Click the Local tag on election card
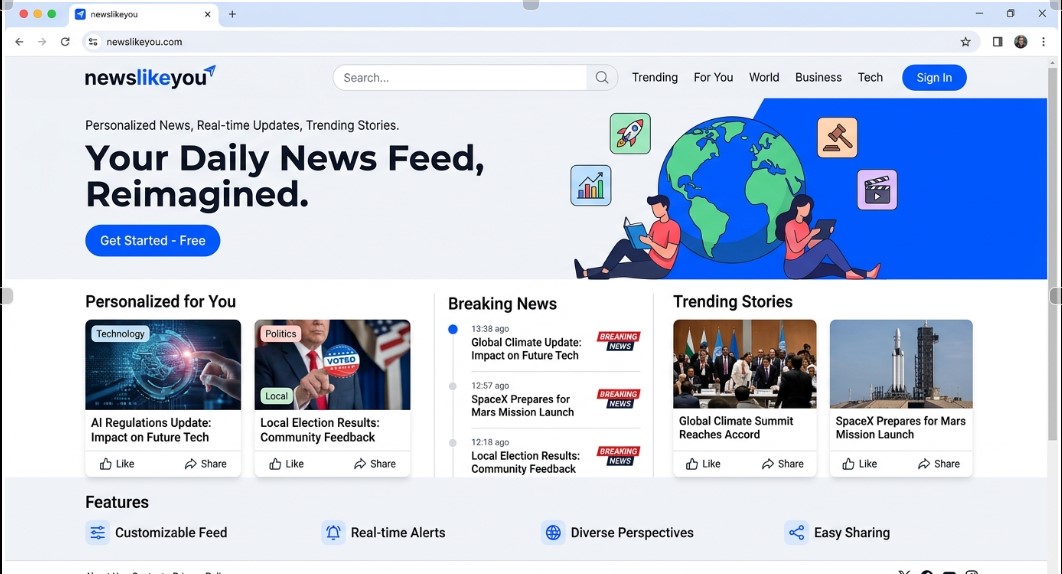The height and width of the screenshot is (574, 1062). pyautogui.click(x=276, y=396)
